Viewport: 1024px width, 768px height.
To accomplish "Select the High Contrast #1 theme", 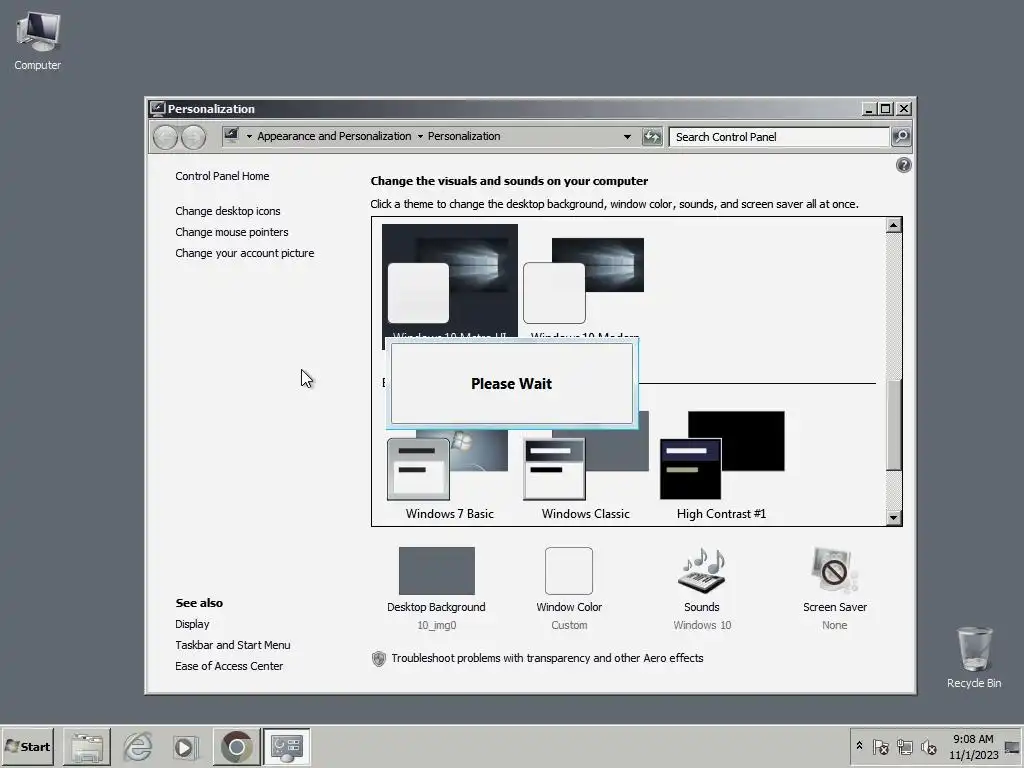I will point(722,466).
